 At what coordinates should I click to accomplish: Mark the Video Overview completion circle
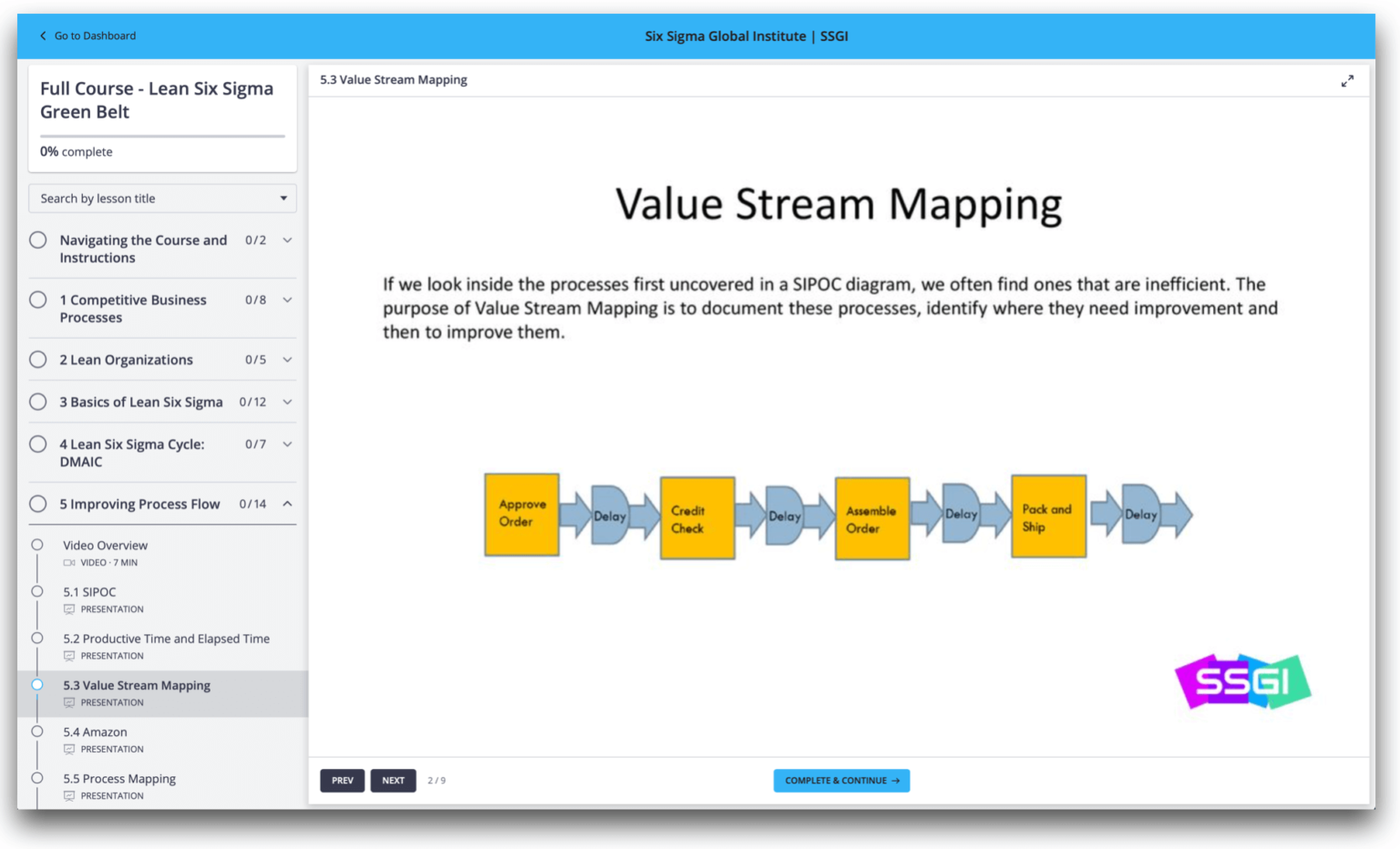(37, 544)
